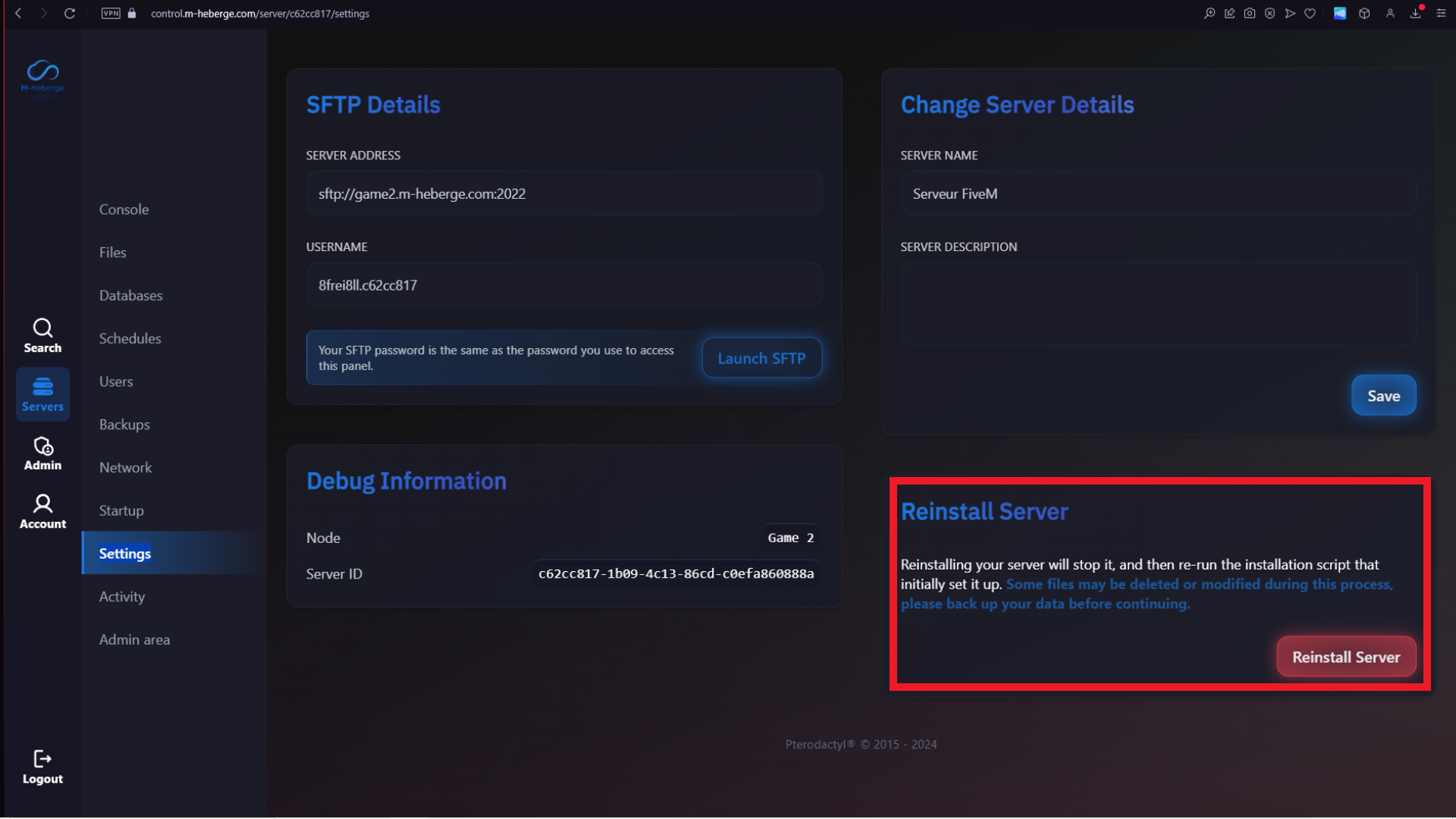Open the Admin shield icon

click(42, 447)
